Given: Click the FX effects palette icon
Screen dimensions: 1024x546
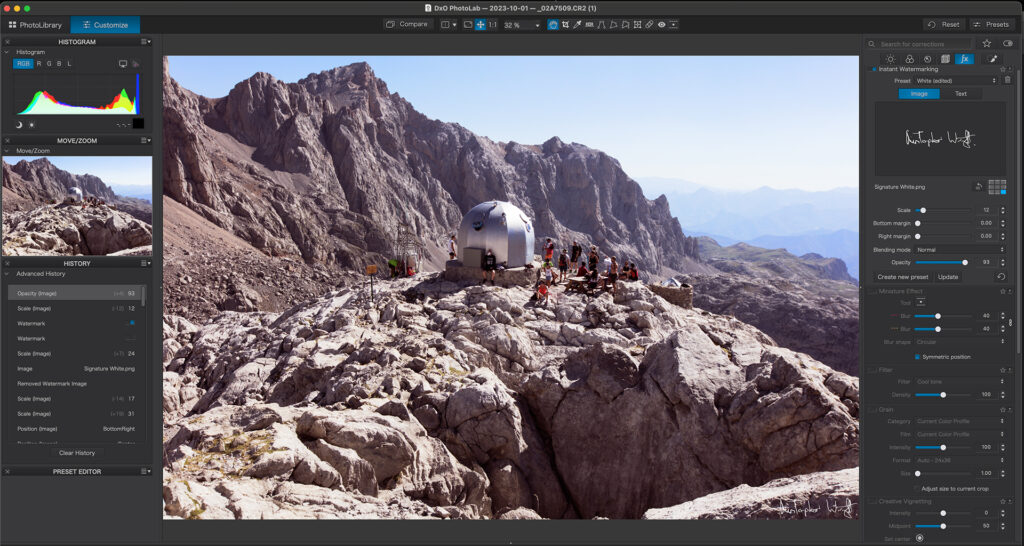Looking at the screenshot, I should tap(964, 59).
